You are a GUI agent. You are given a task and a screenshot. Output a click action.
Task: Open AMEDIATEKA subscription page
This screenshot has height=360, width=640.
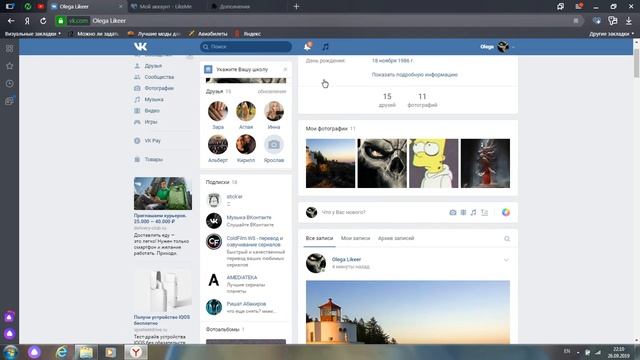pos(242,278)
